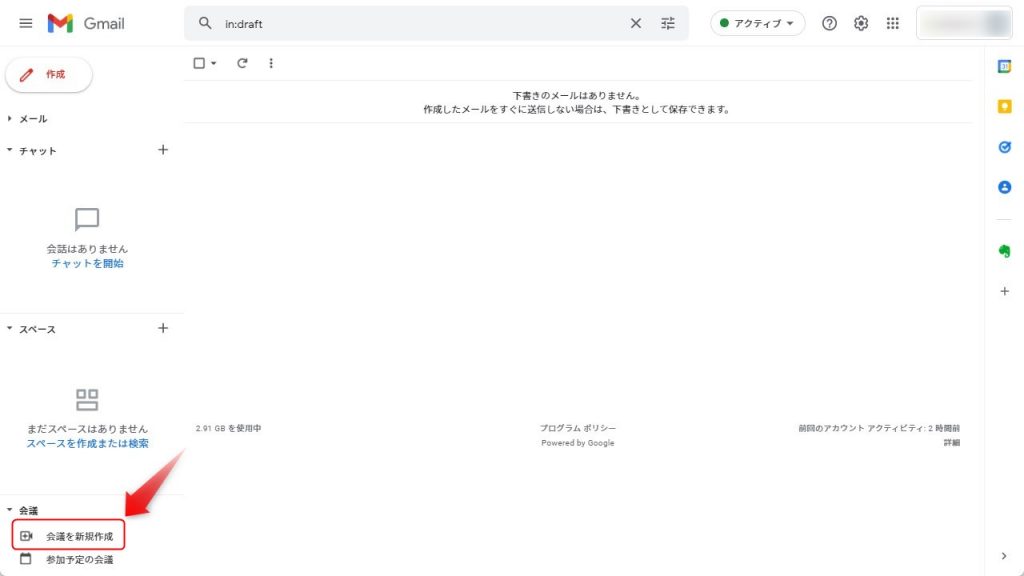The width and height of the screenshot is (1024, 576).
Task: Open Google Keep side panel icon
Action: click(x=1004, y=106)
